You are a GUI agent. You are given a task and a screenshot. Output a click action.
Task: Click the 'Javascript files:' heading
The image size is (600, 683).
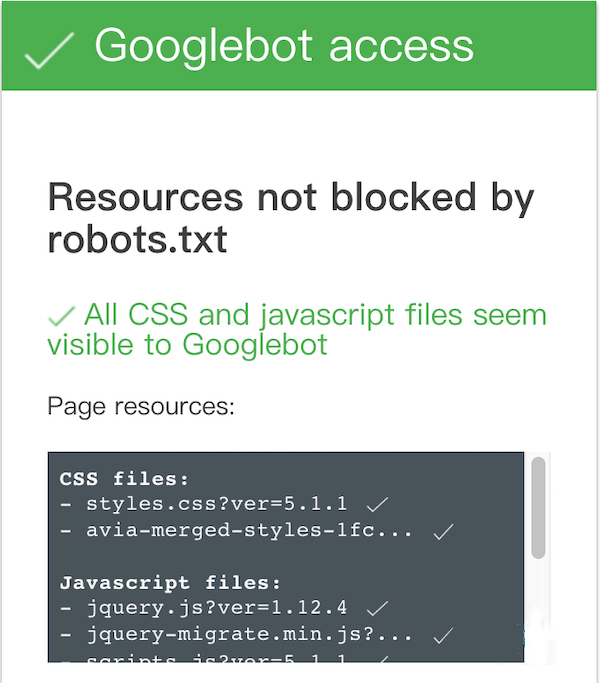coord(170,582)
